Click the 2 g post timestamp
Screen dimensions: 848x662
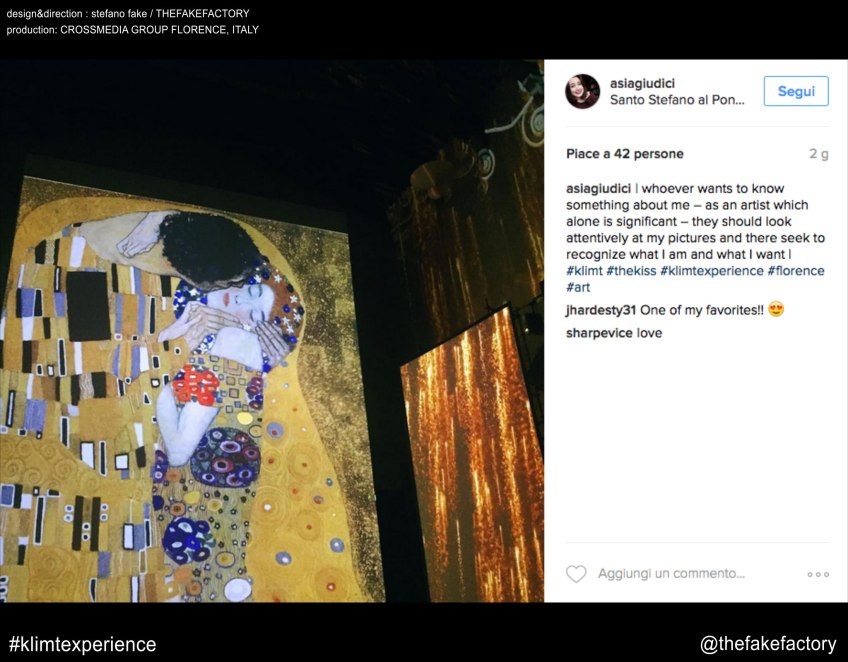pyautogui.click(x=819, y=154)
